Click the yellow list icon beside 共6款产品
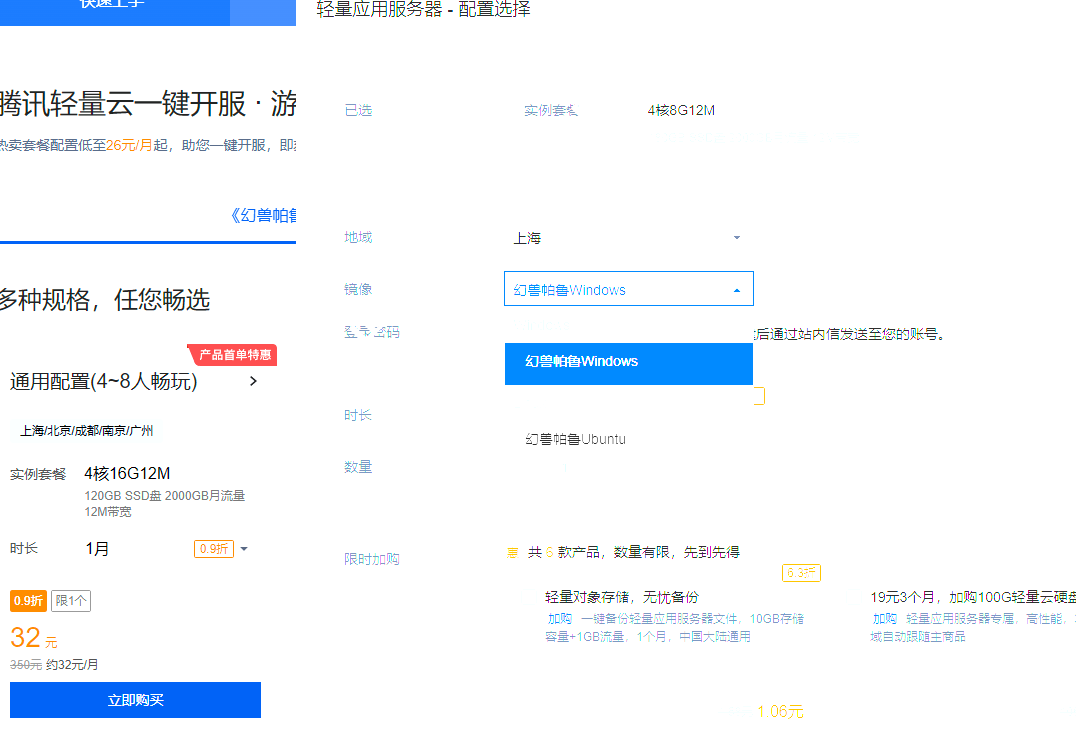The width and height of the screenshot is (1076, 730). tap(513, 552)
